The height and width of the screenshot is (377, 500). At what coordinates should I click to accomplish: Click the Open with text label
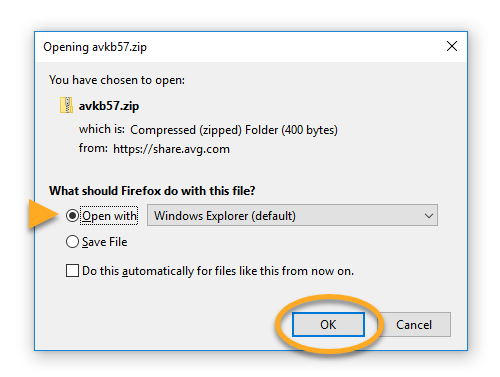(109, 216)
